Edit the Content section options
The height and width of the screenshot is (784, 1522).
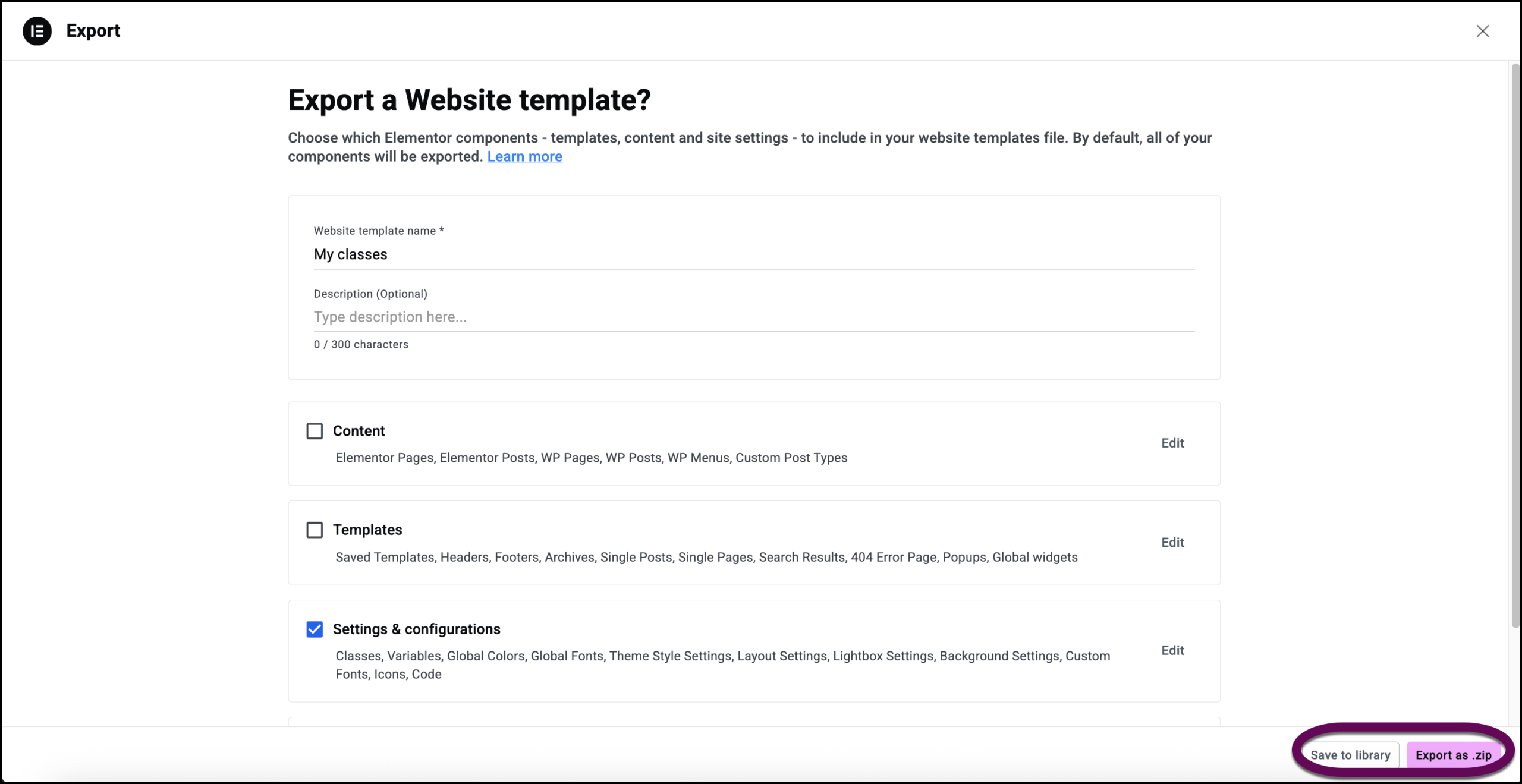1172,443
